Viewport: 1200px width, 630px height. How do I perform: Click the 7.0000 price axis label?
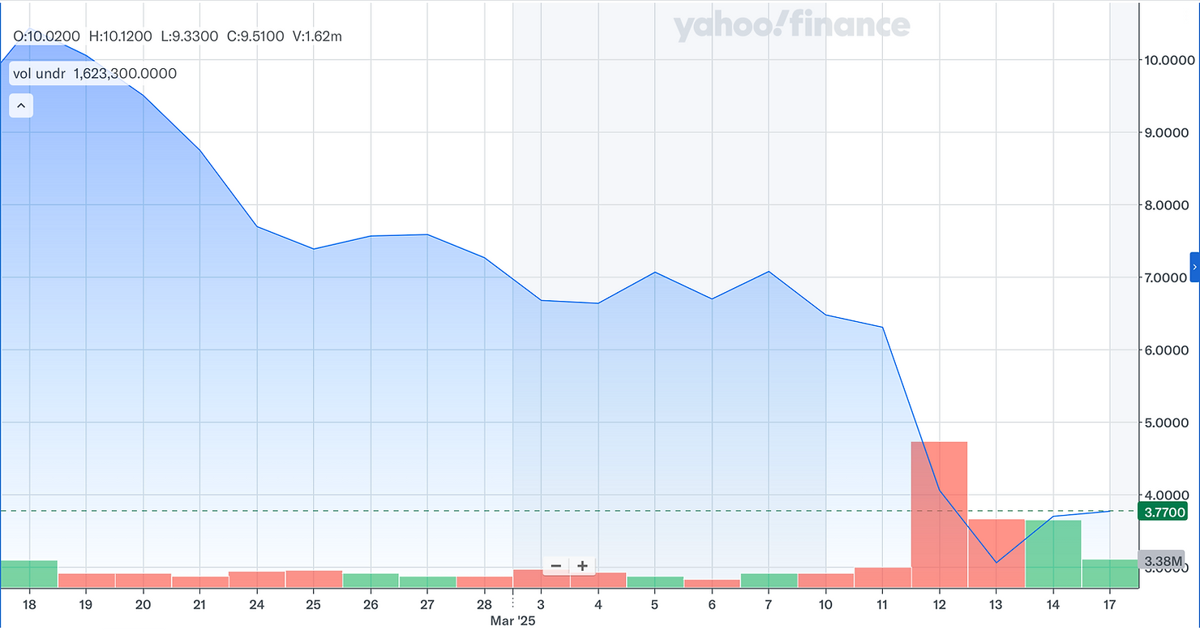pyautogui.click(x=1169, y=277)
